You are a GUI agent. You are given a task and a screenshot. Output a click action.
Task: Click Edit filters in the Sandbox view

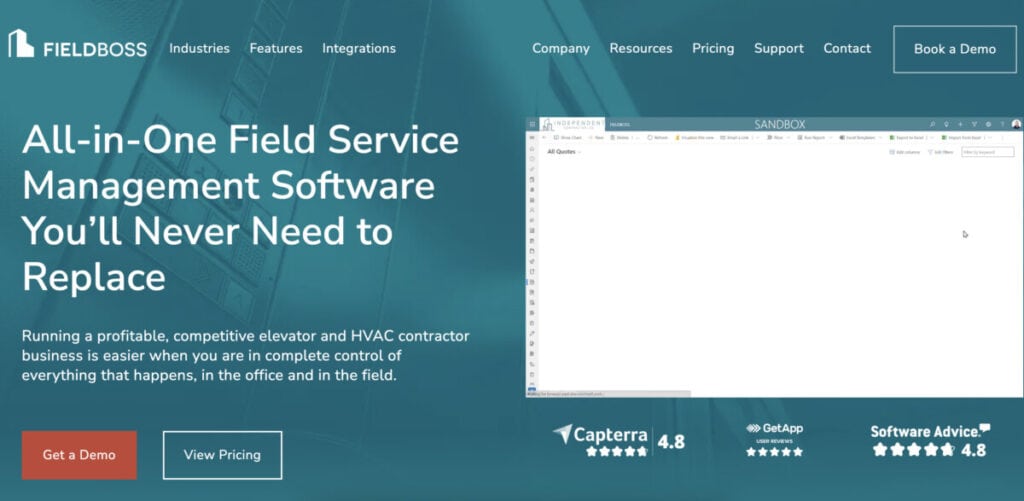[940, 152]
